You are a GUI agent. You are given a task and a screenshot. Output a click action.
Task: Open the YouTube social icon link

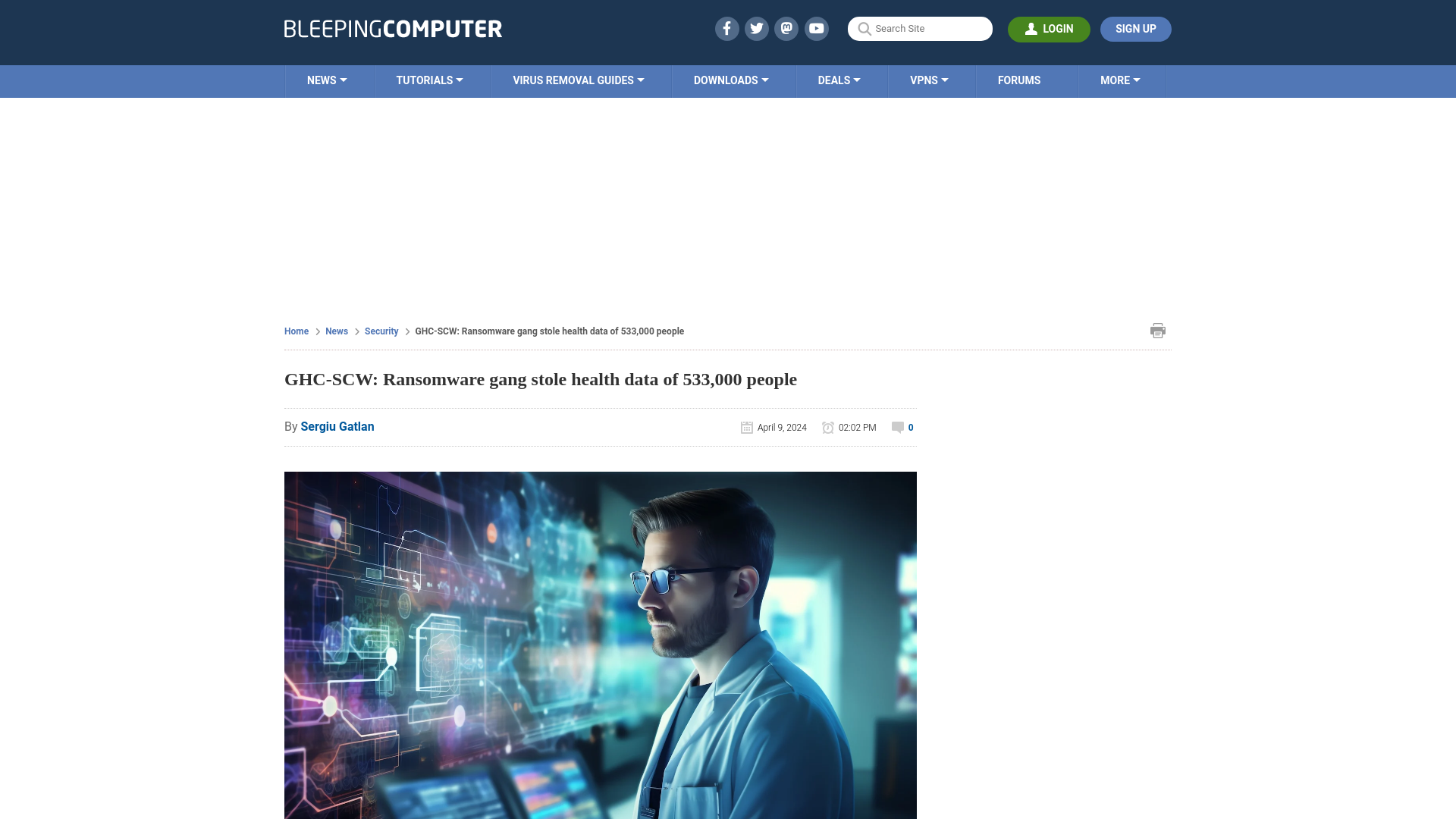tap(816, 28)
